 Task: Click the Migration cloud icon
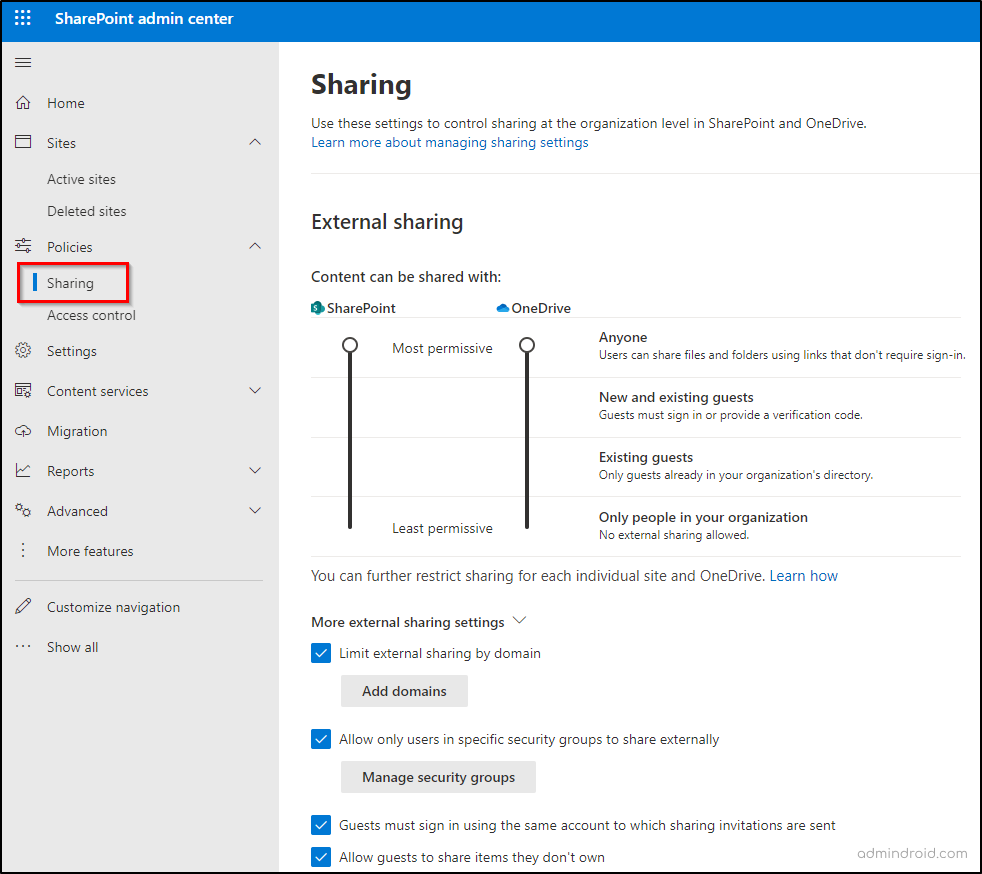(23, 431)
